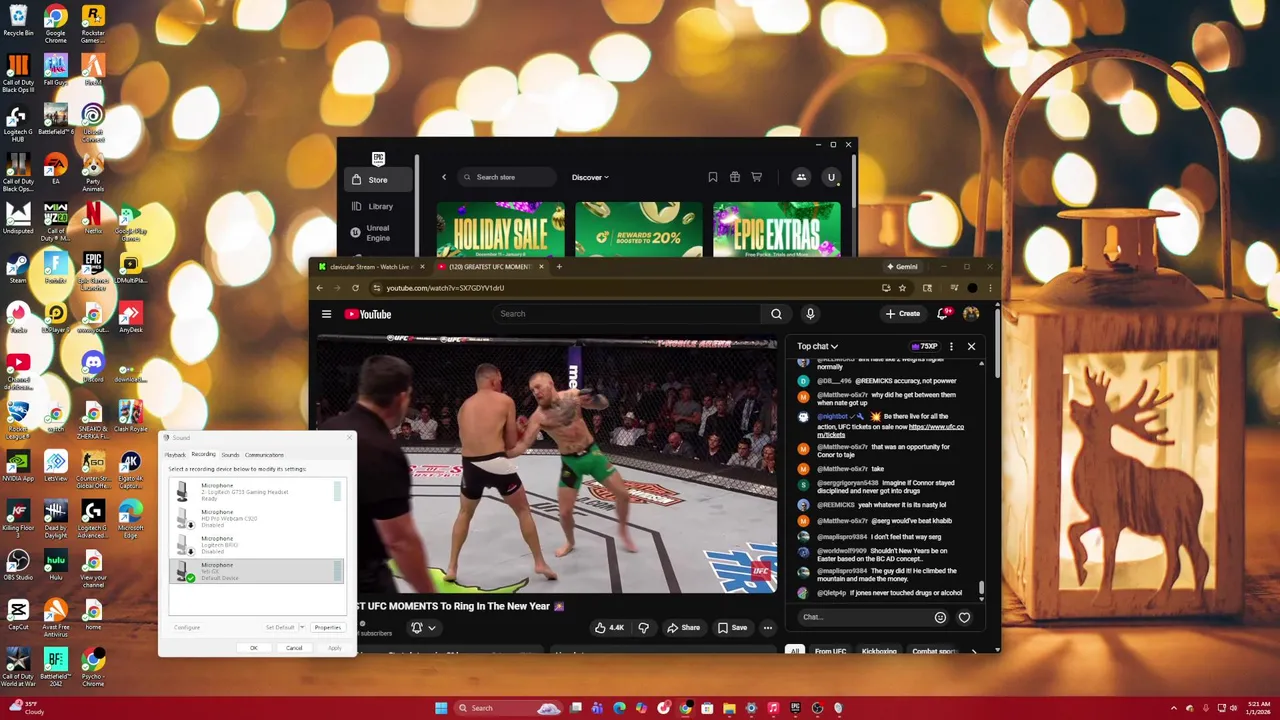Open more actions menu under video
The height and width of the screenshot is (720, 1280).
click(768, 628)
